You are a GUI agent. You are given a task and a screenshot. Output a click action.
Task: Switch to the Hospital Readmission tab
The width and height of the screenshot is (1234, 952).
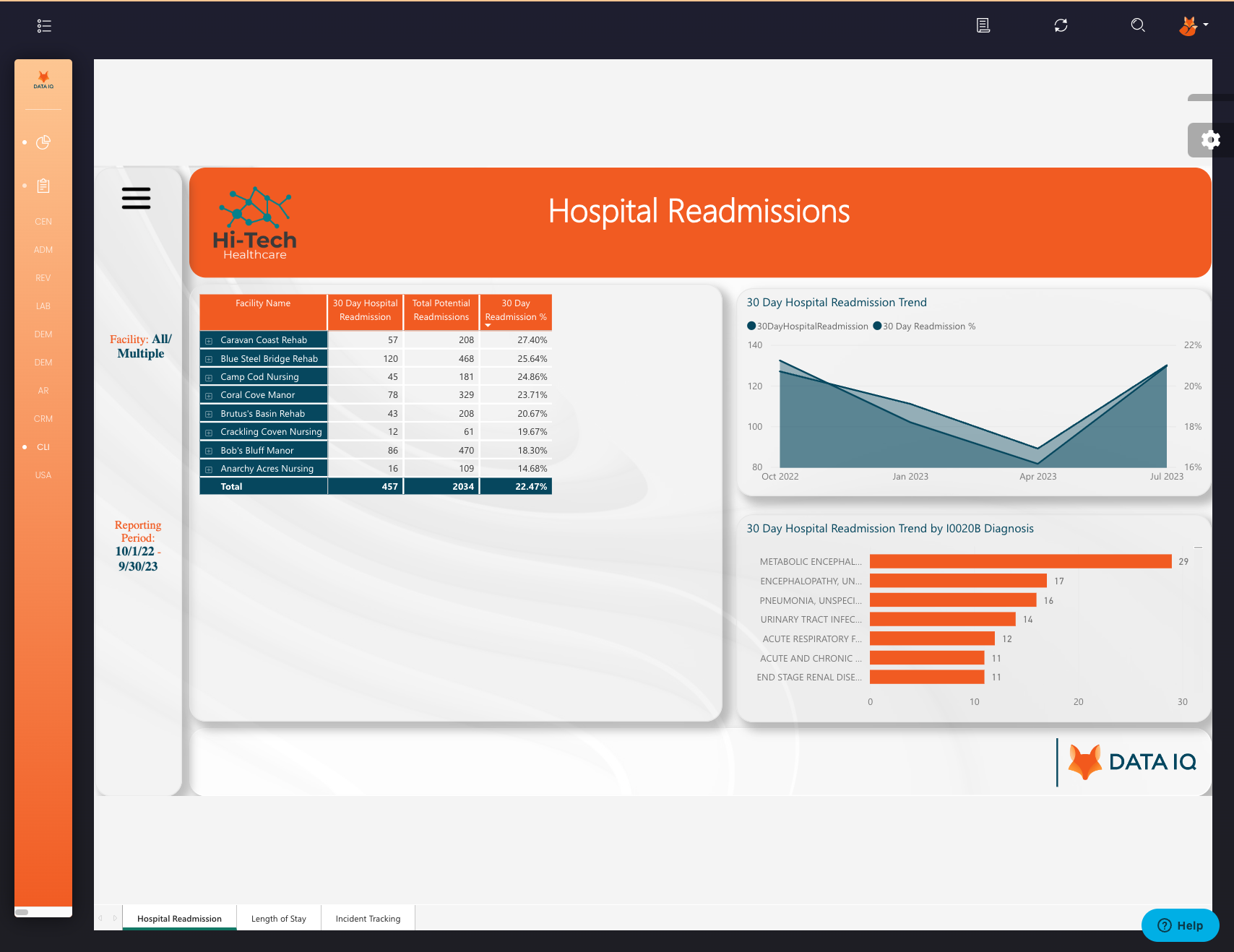point(180,918)
